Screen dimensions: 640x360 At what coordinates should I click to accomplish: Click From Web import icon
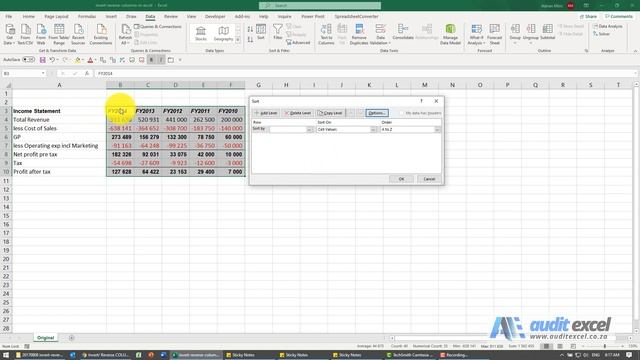coord(41,34)
